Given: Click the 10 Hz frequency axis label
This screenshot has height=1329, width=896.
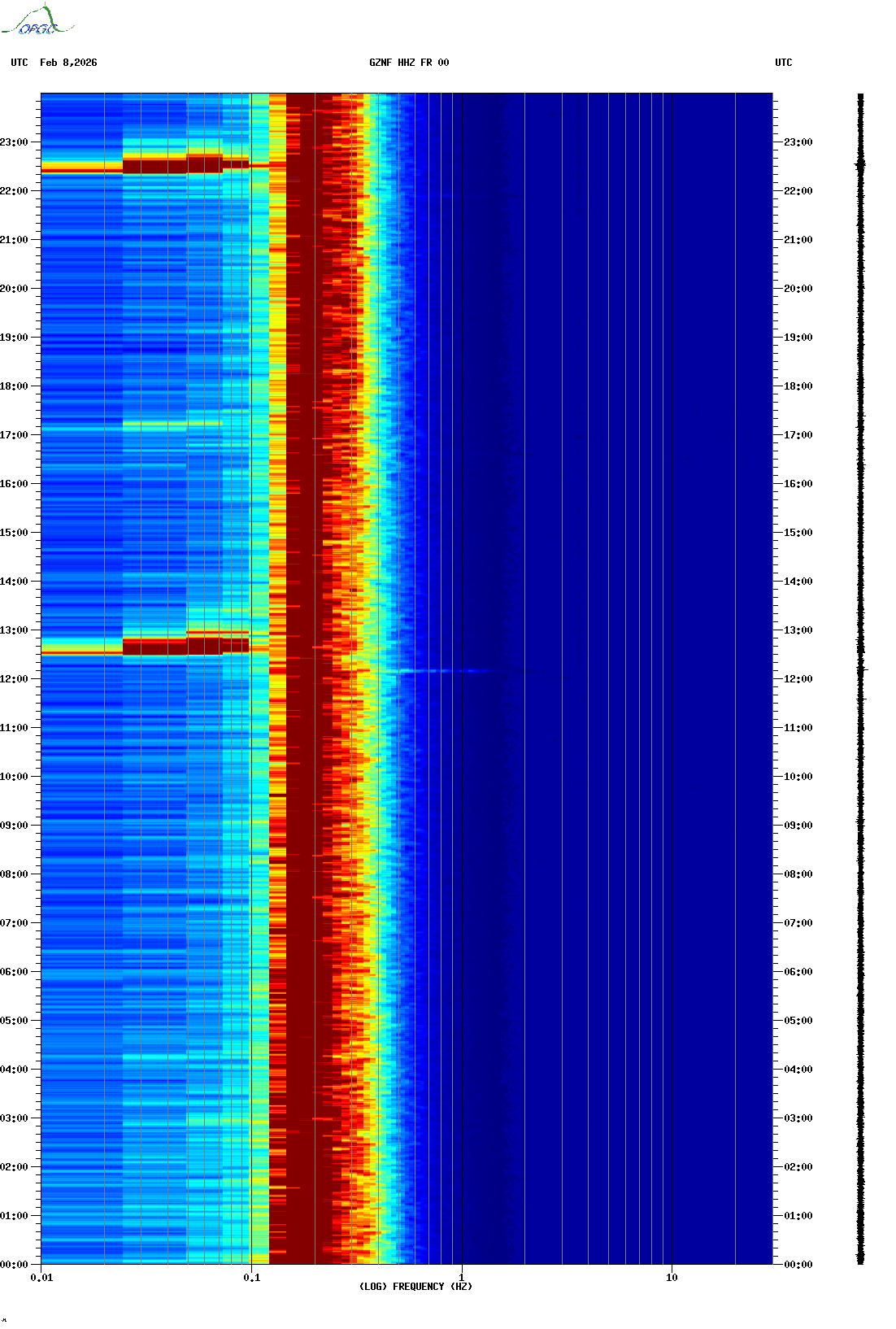Looking at the screenshot, I should coord(672,1278).
